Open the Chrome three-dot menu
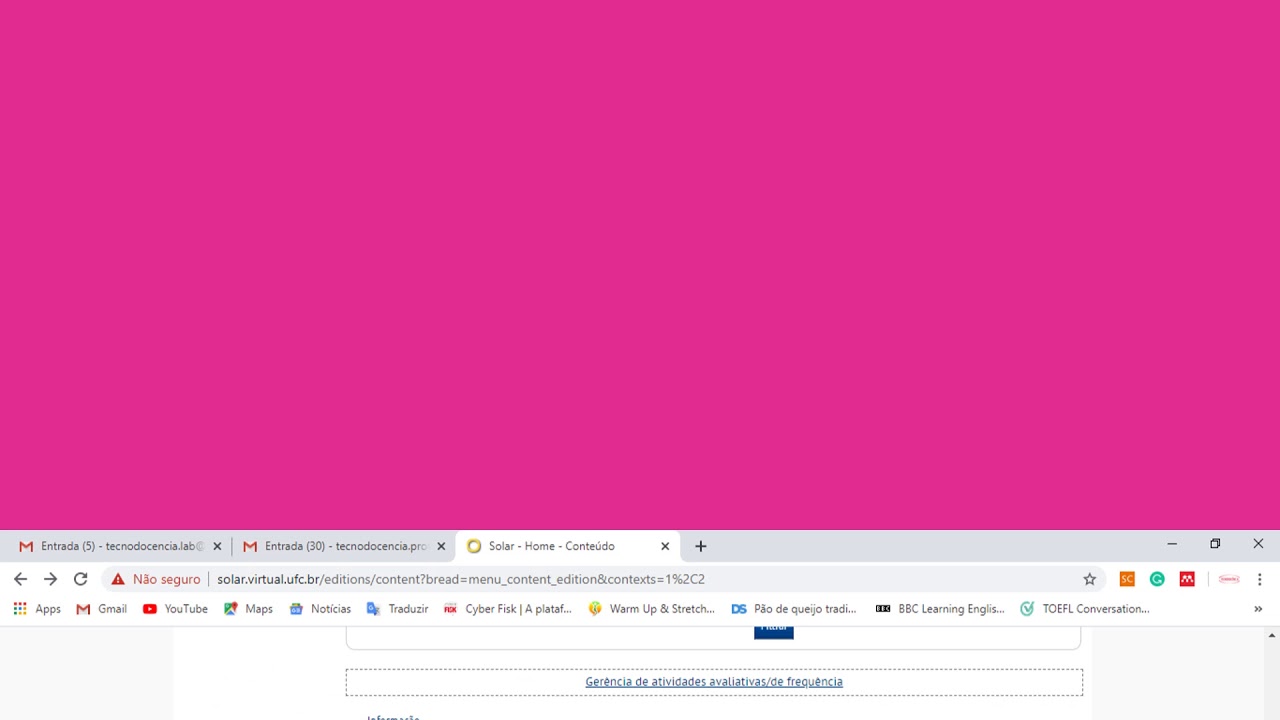This screenshot has width=1280, height=720. pos(1260,579)
